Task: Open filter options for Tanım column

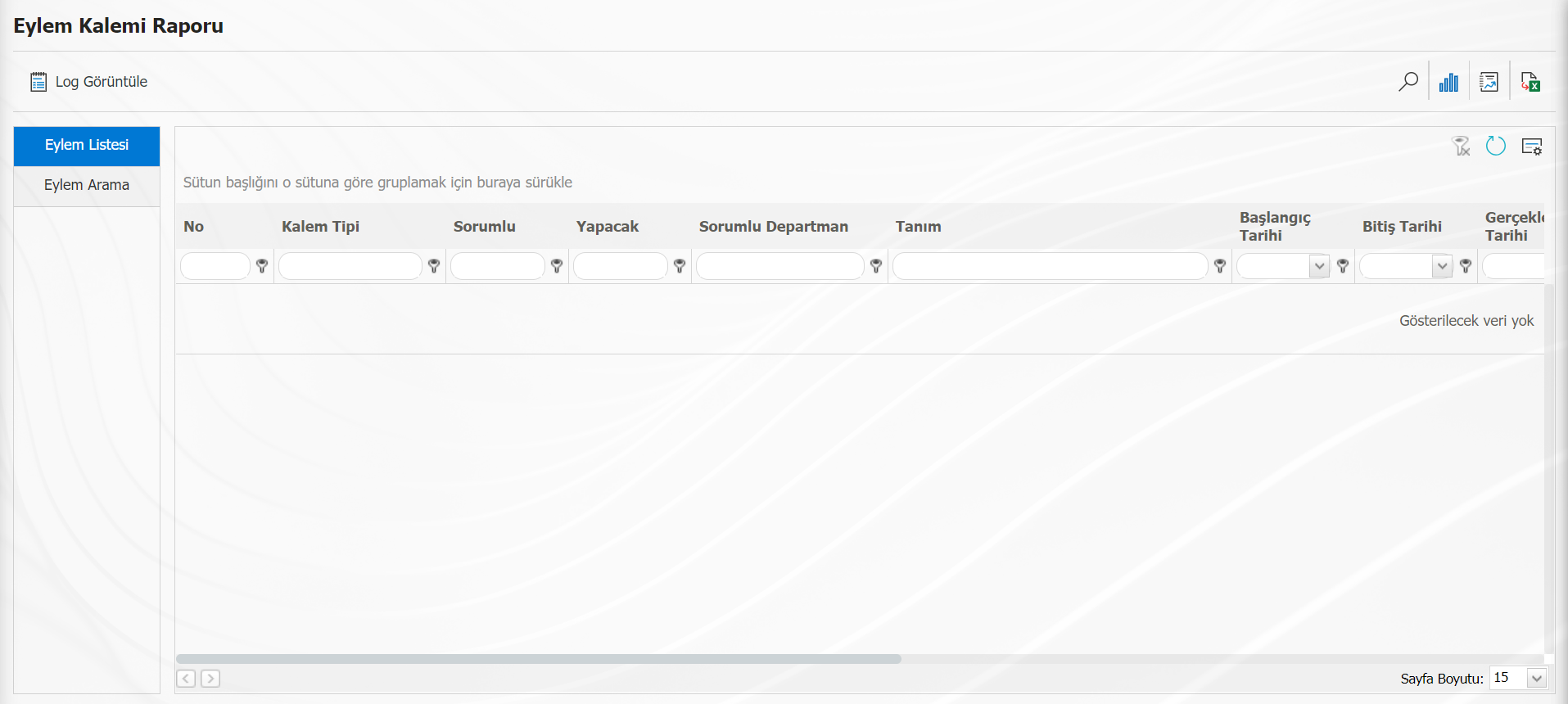Action: [x=1220, y=266]
